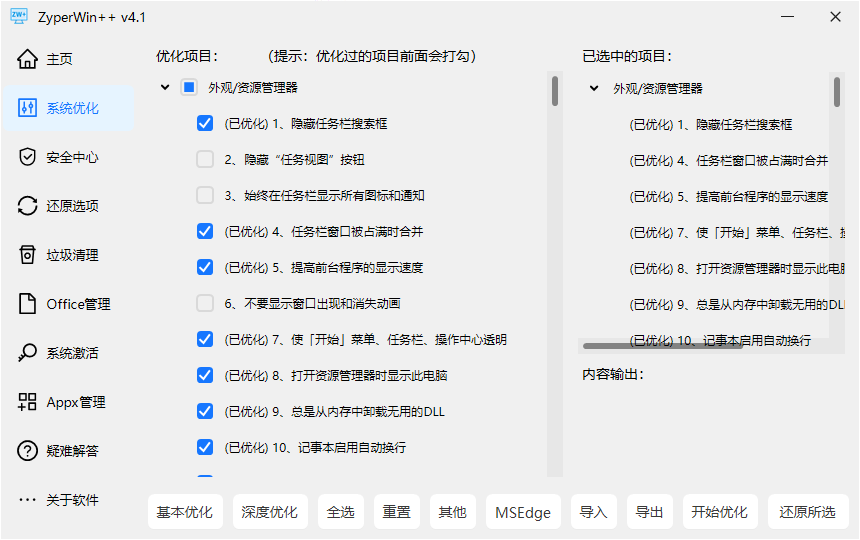The image size is (860, 540).
Task: Open 关于软件 in the sidebar
Action: [68, 500]
